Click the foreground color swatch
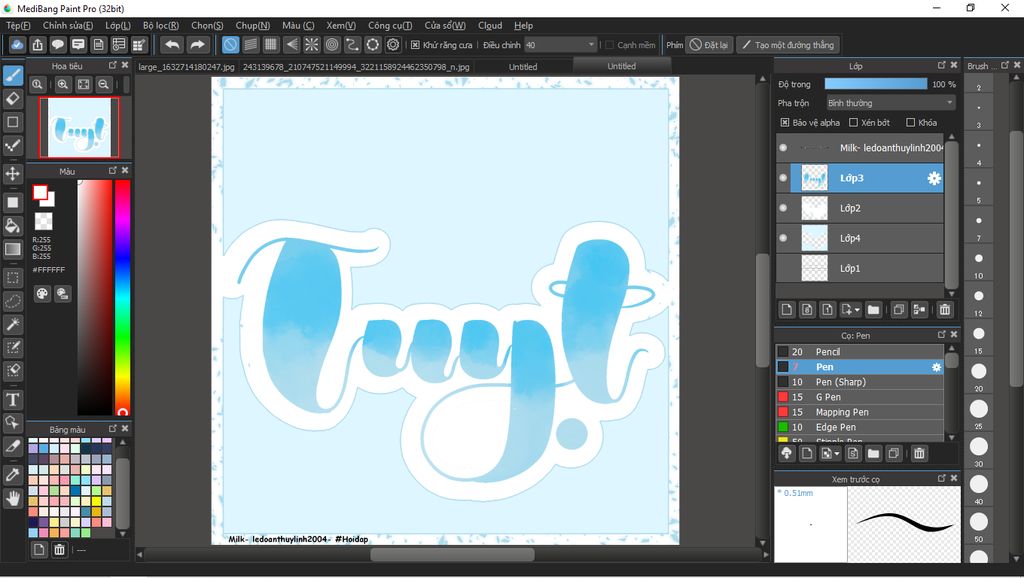1024x578 pixels. pyautogui.click(x=40, y=193)
